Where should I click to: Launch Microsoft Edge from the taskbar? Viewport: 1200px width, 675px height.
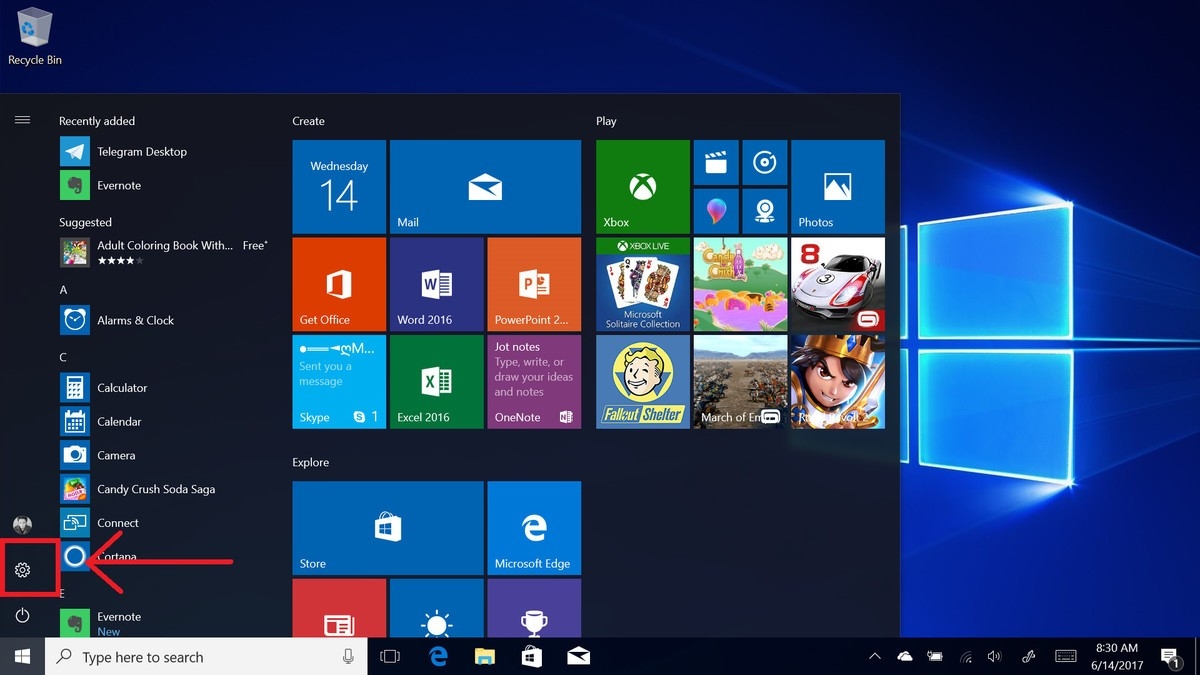point(438,656)
